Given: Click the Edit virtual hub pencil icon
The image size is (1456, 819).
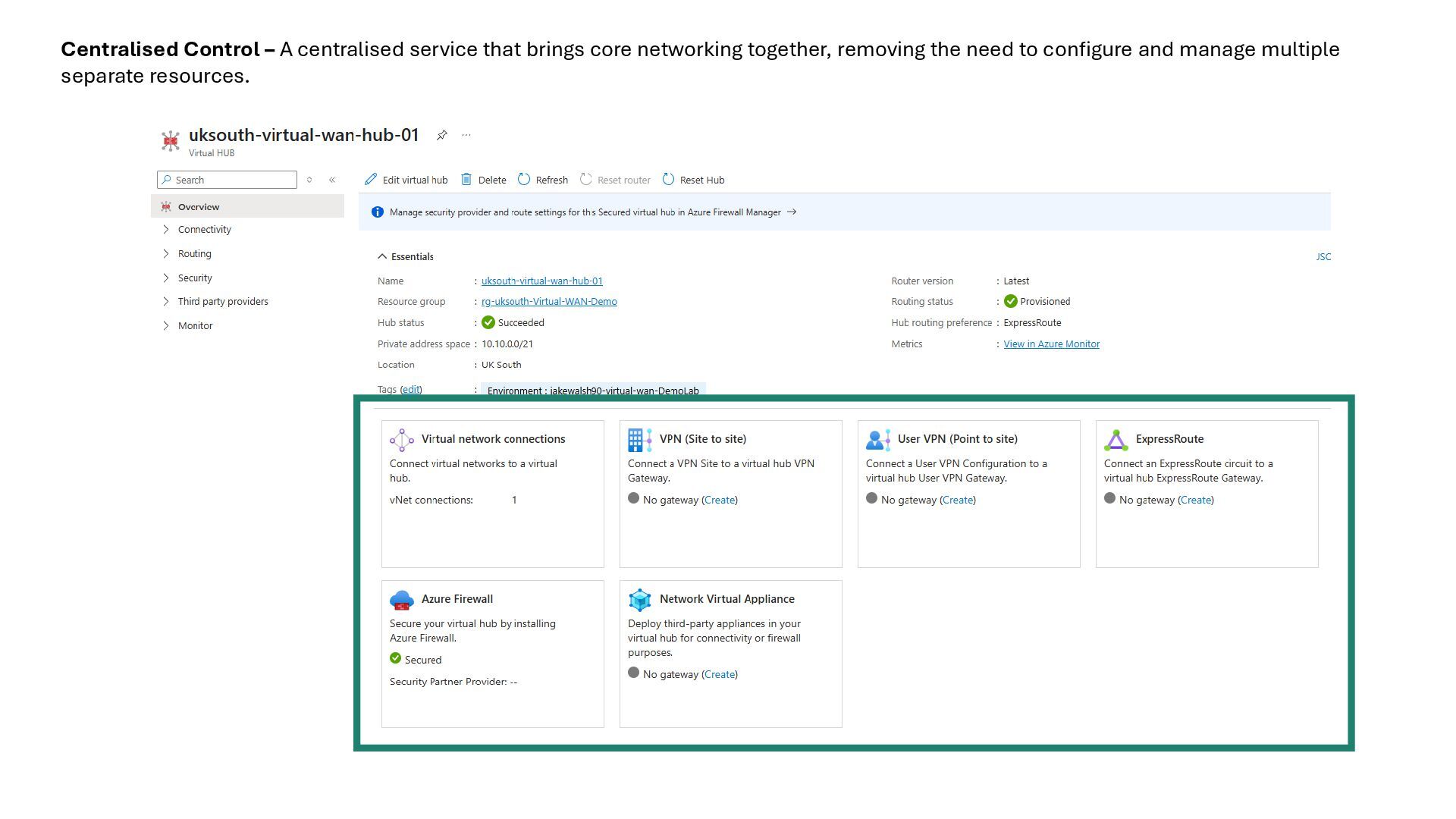Looking at the screenshot, I should (371, 180).
